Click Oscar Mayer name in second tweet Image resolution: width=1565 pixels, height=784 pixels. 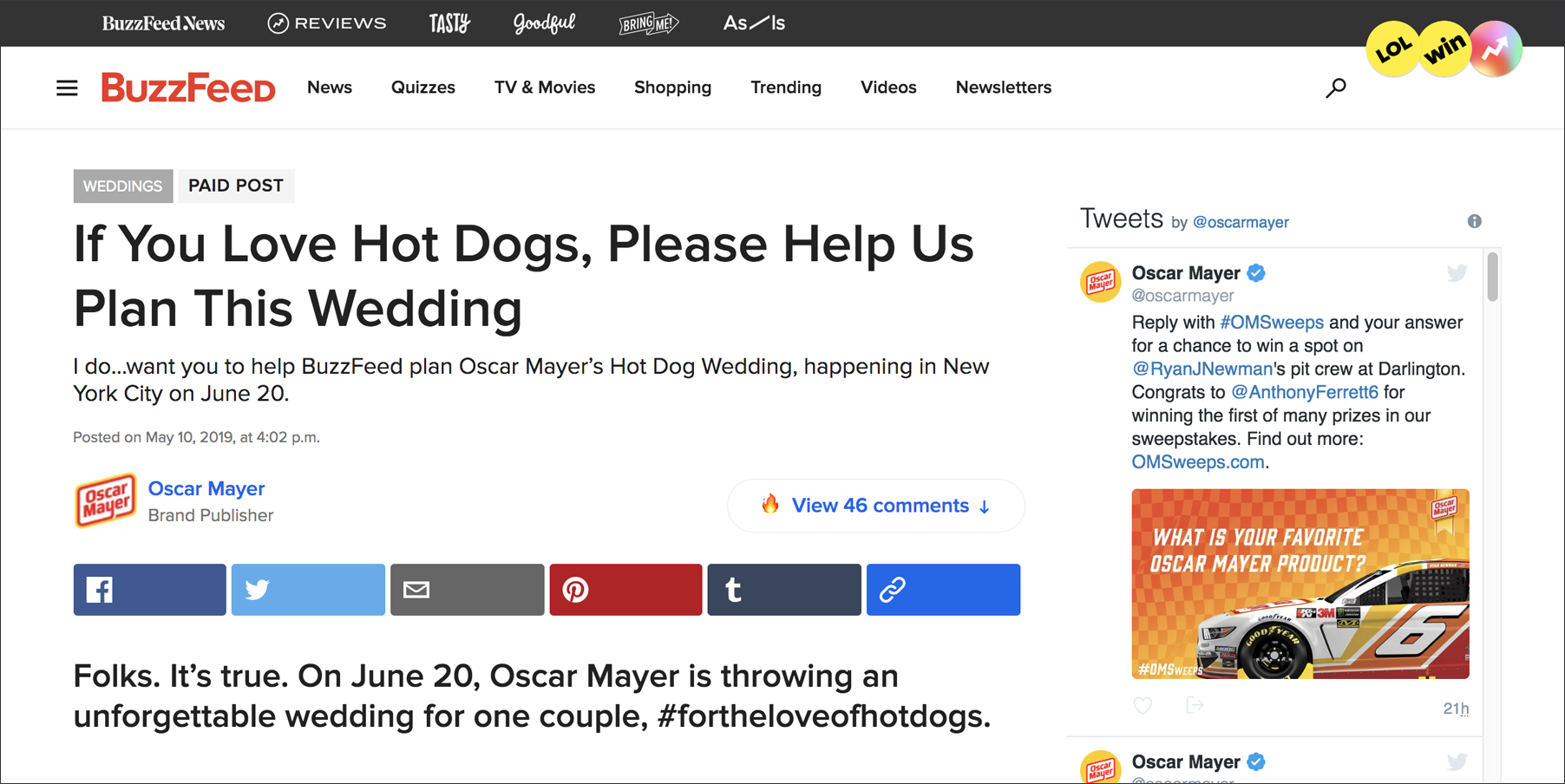pyautogui.click(x=1186, y=761)
